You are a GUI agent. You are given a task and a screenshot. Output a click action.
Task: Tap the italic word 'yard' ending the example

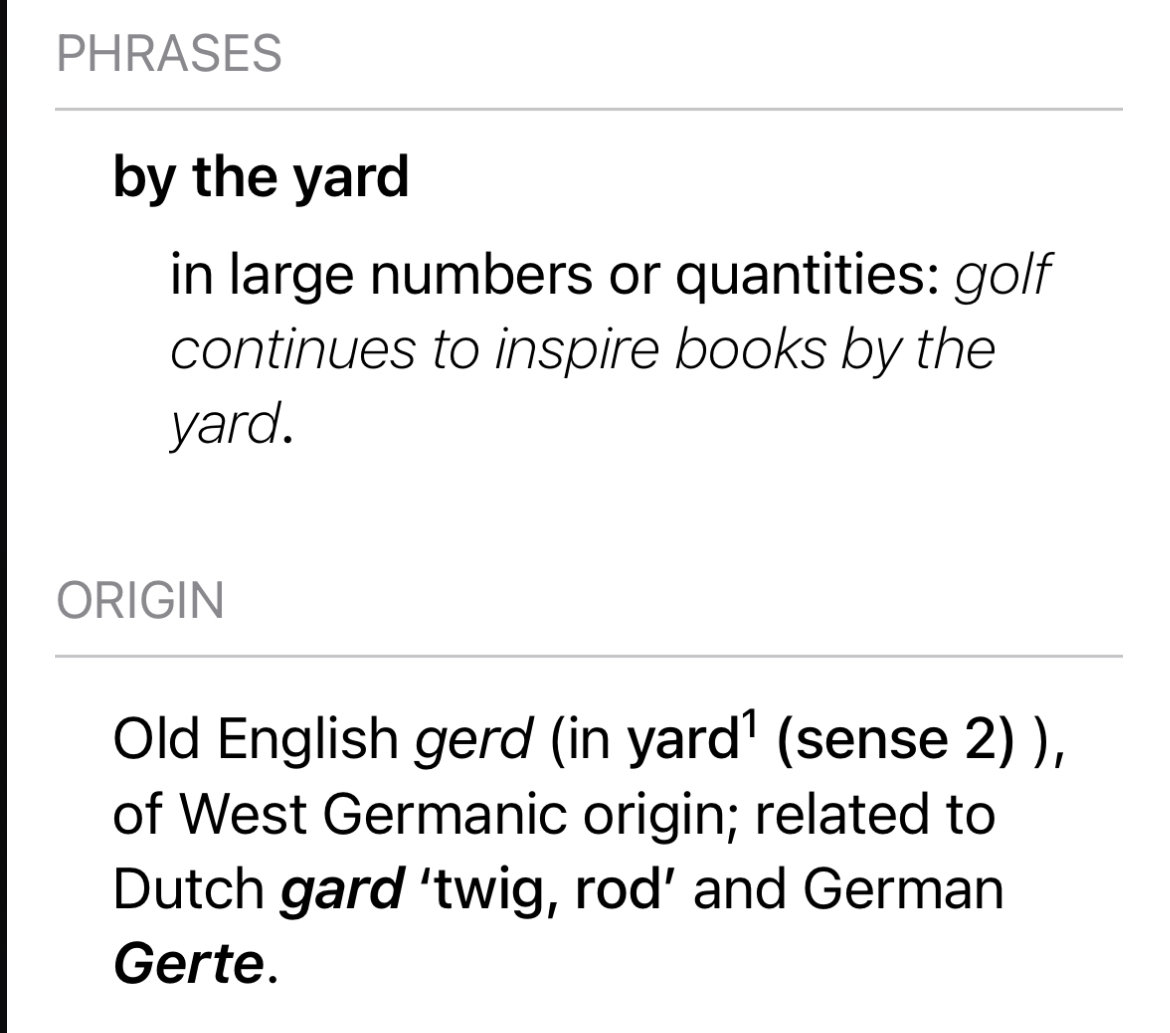225,424
